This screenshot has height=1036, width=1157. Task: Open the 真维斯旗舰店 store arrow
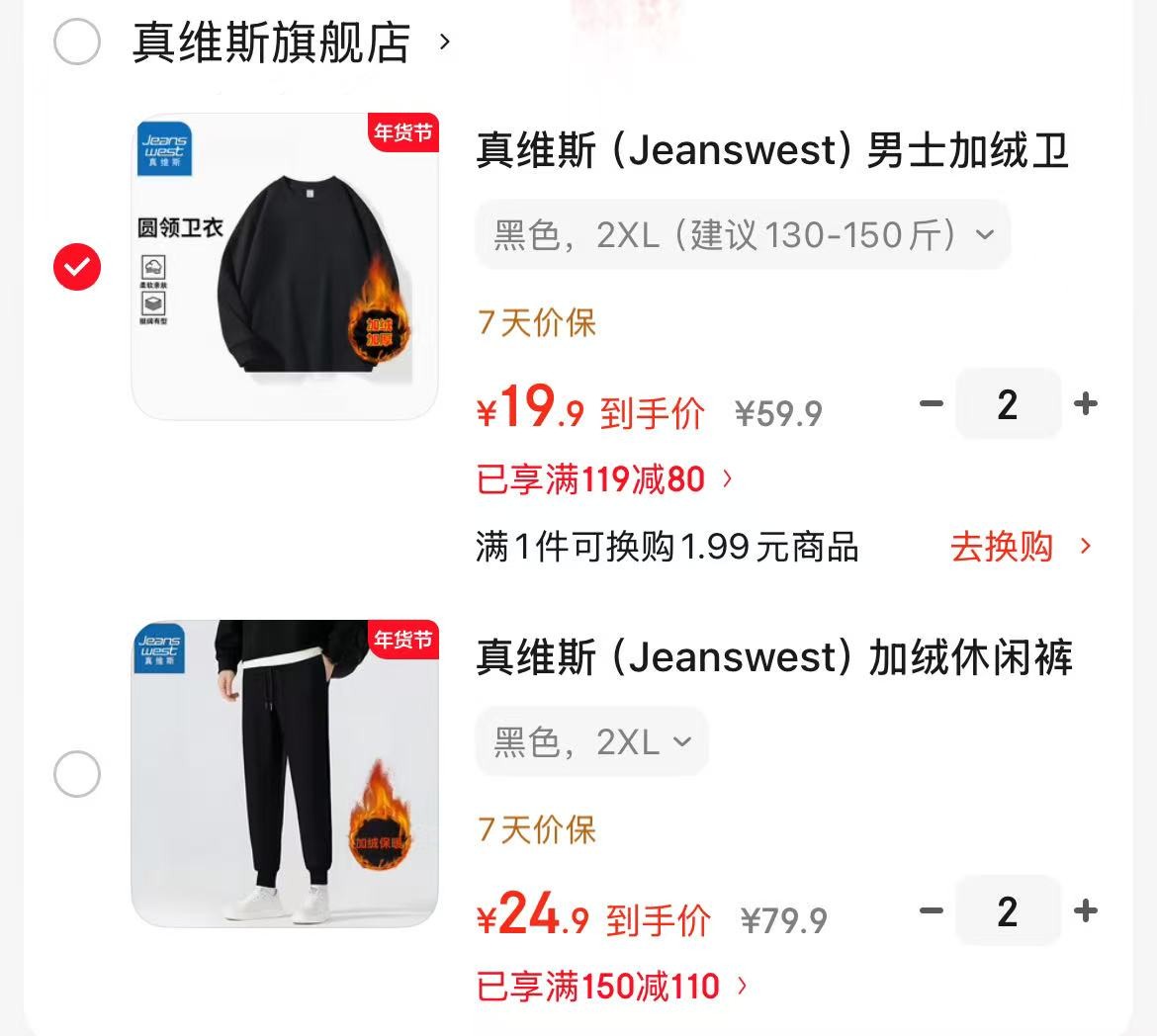click(444, 43)
